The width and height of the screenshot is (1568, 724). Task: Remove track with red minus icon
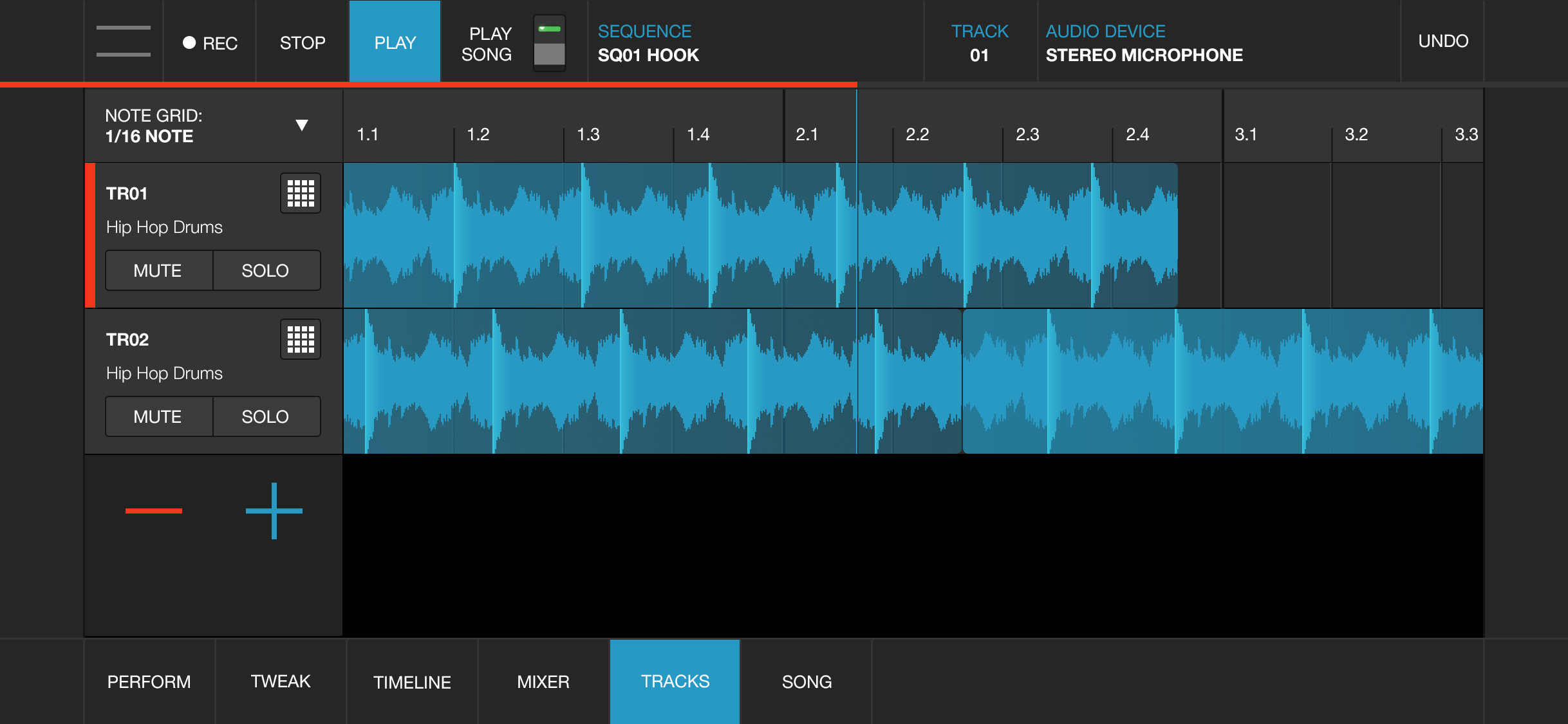(154, 510)
